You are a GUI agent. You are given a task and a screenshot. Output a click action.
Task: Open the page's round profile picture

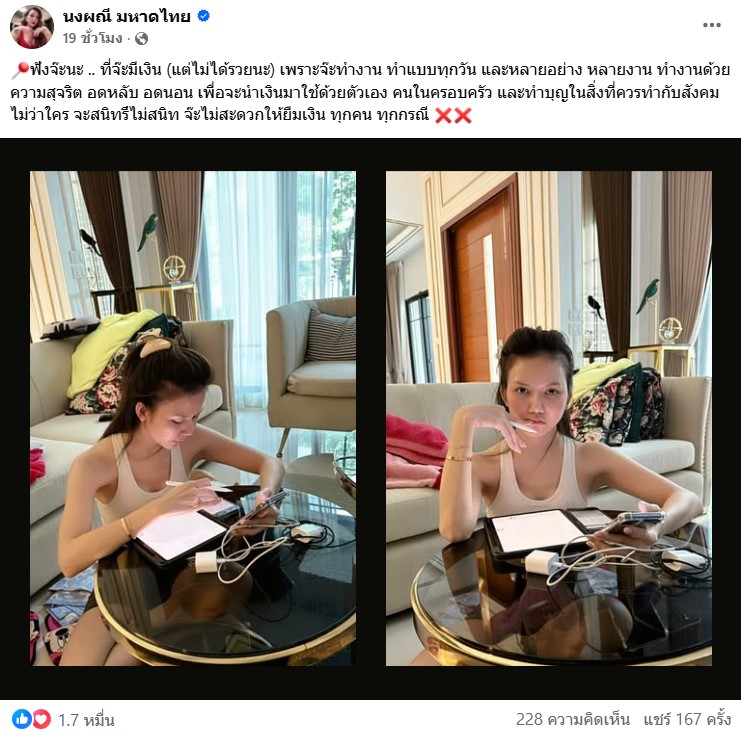(x=32, y=27)
